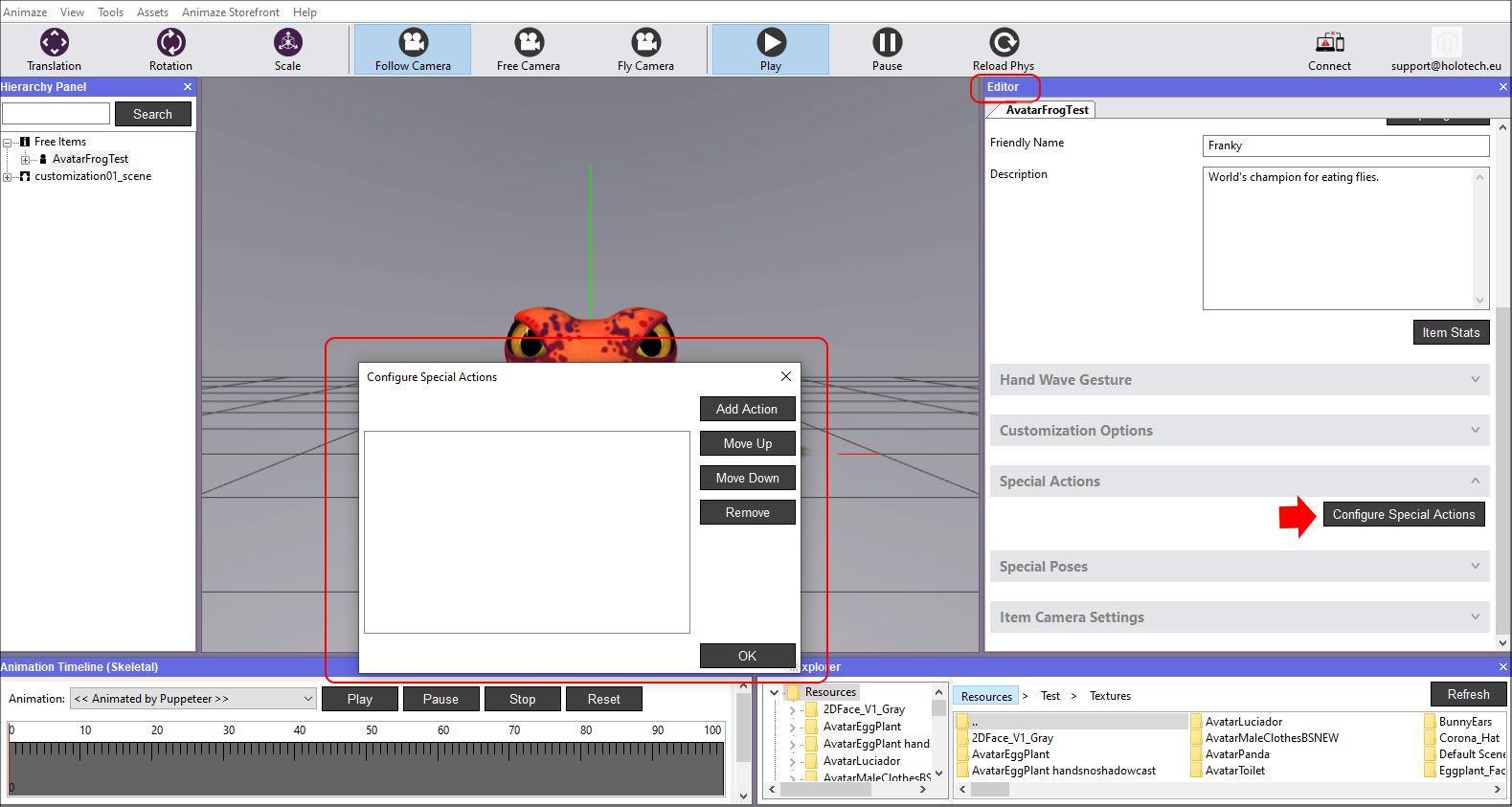Image resolution: width=1512 pixels, height=807 pixels.
Task: Open the support@holotech.eu account icon
Action: click(x=1447, y=42)
